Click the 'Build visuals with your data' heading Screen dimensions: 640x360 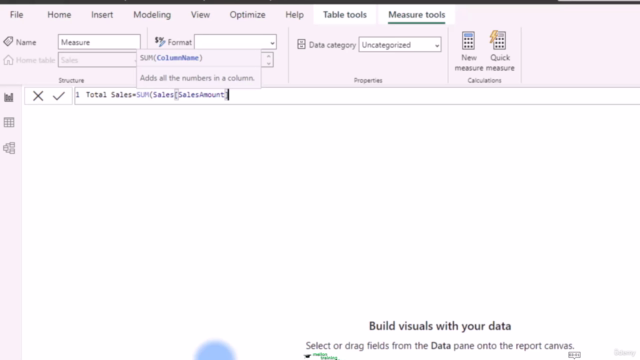(x=440, y=326)
